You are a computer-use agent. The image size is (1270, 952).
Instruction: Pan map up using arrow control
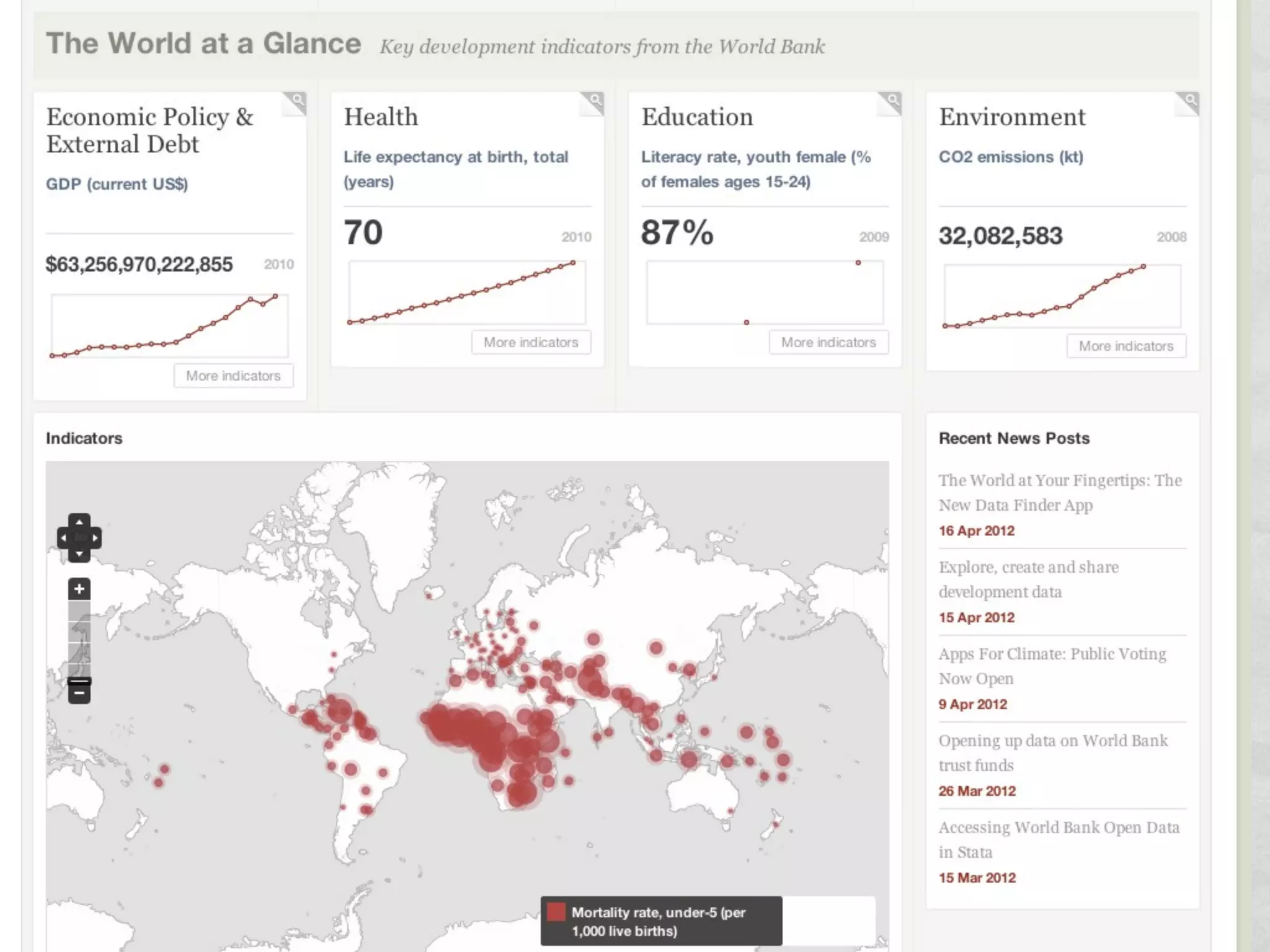[79, 522]
